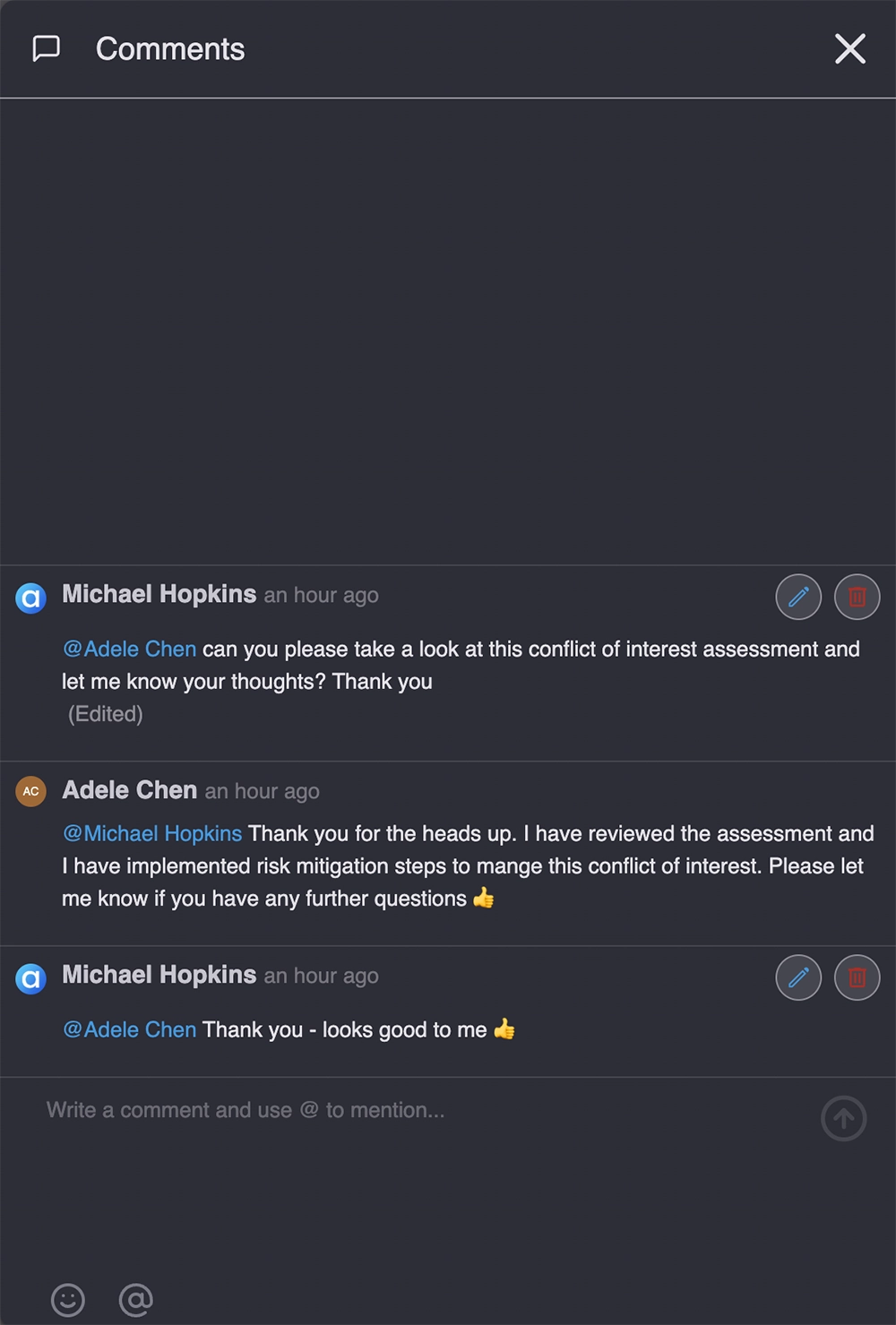Click the thumbs up emoji in Adele's comment

click(x=484, y=899)
